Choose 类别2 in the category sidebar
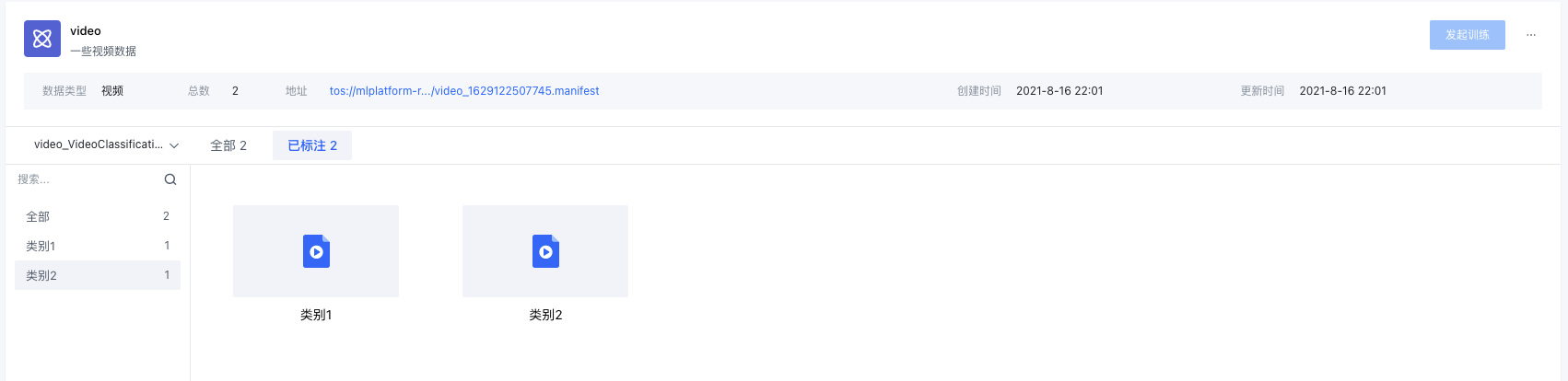Viewport: 1568px width, 381px height. pos(41,275)
